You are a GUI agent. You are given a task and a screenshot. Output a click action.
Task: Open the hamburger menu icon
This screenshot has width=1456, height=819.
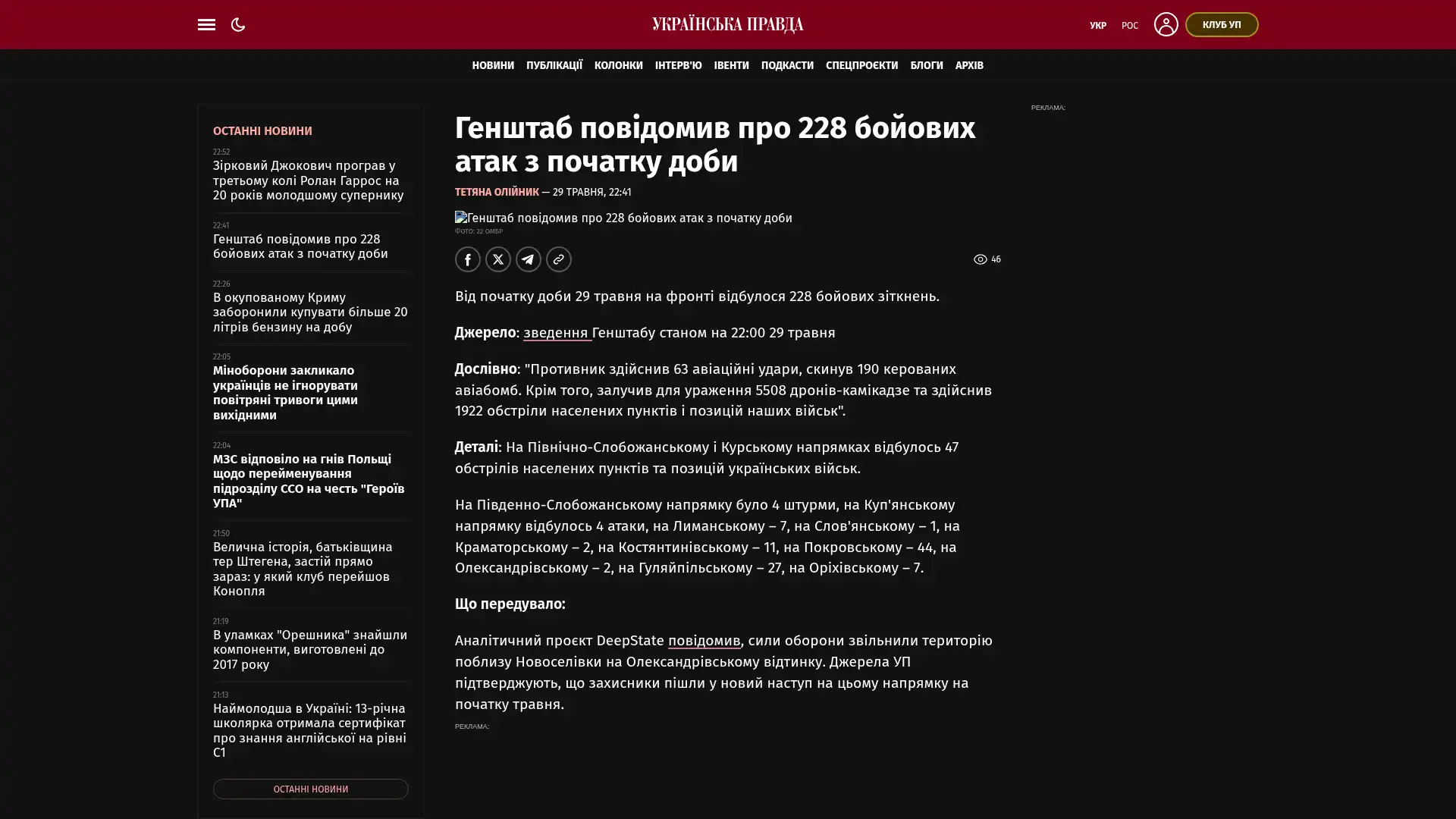point(206,24)
